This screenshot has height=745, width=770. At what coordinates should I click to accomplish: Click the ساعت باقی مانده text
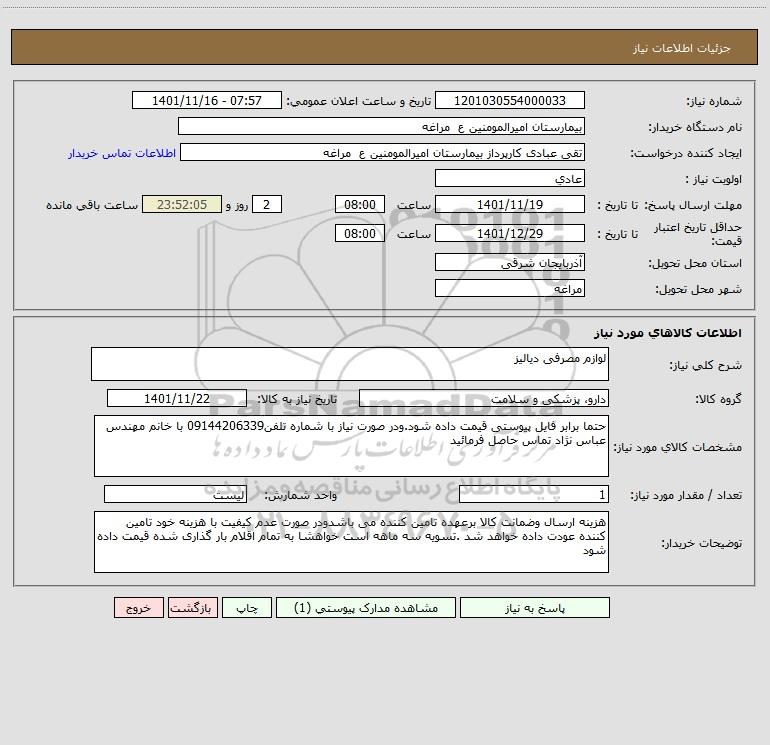click(x=92, y=205)
